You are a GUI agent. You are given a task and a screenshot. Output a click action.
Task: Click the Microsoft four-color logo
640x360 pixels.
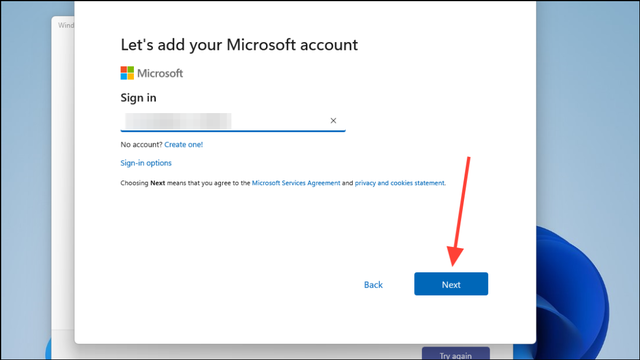127,73
